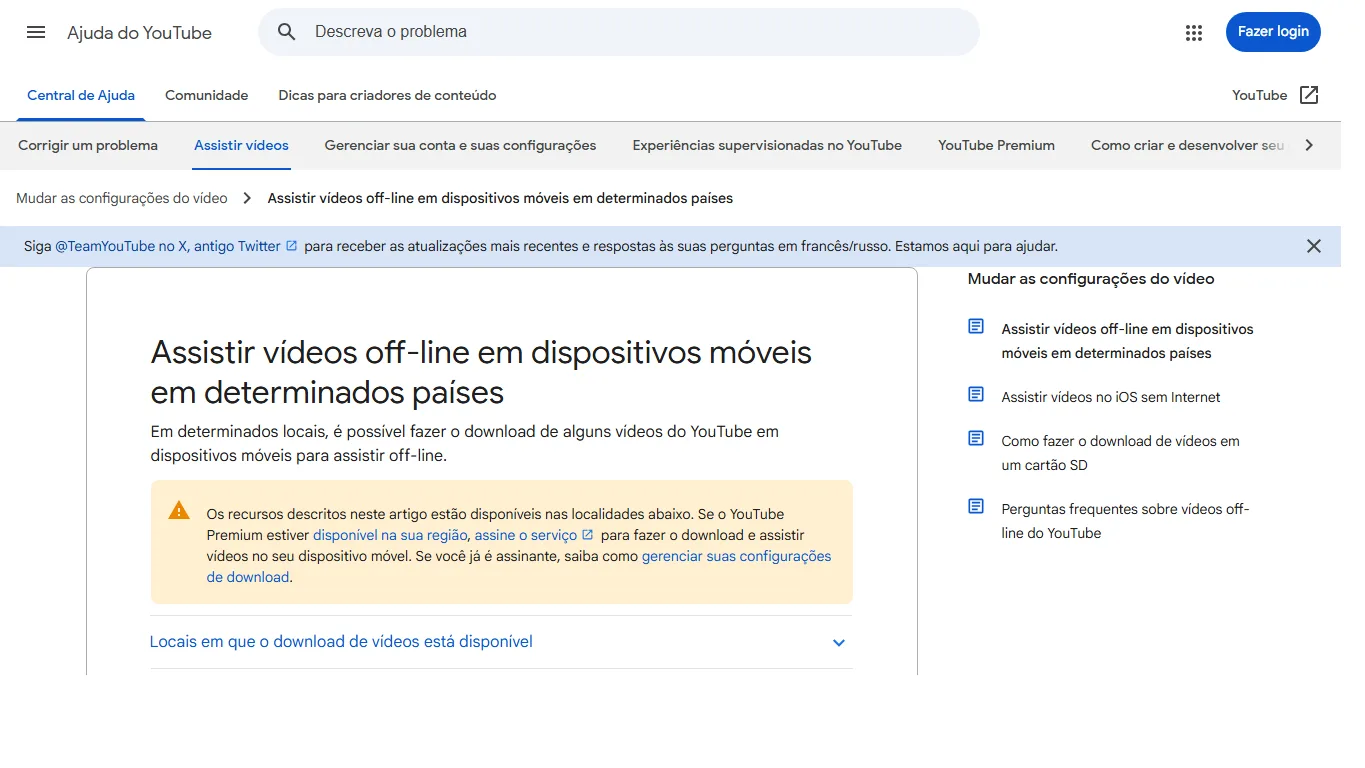Open sidebar 'Perguntas frequentes sobre vídeos off-line'
1365x768 pixels.
click(1125, 521)
